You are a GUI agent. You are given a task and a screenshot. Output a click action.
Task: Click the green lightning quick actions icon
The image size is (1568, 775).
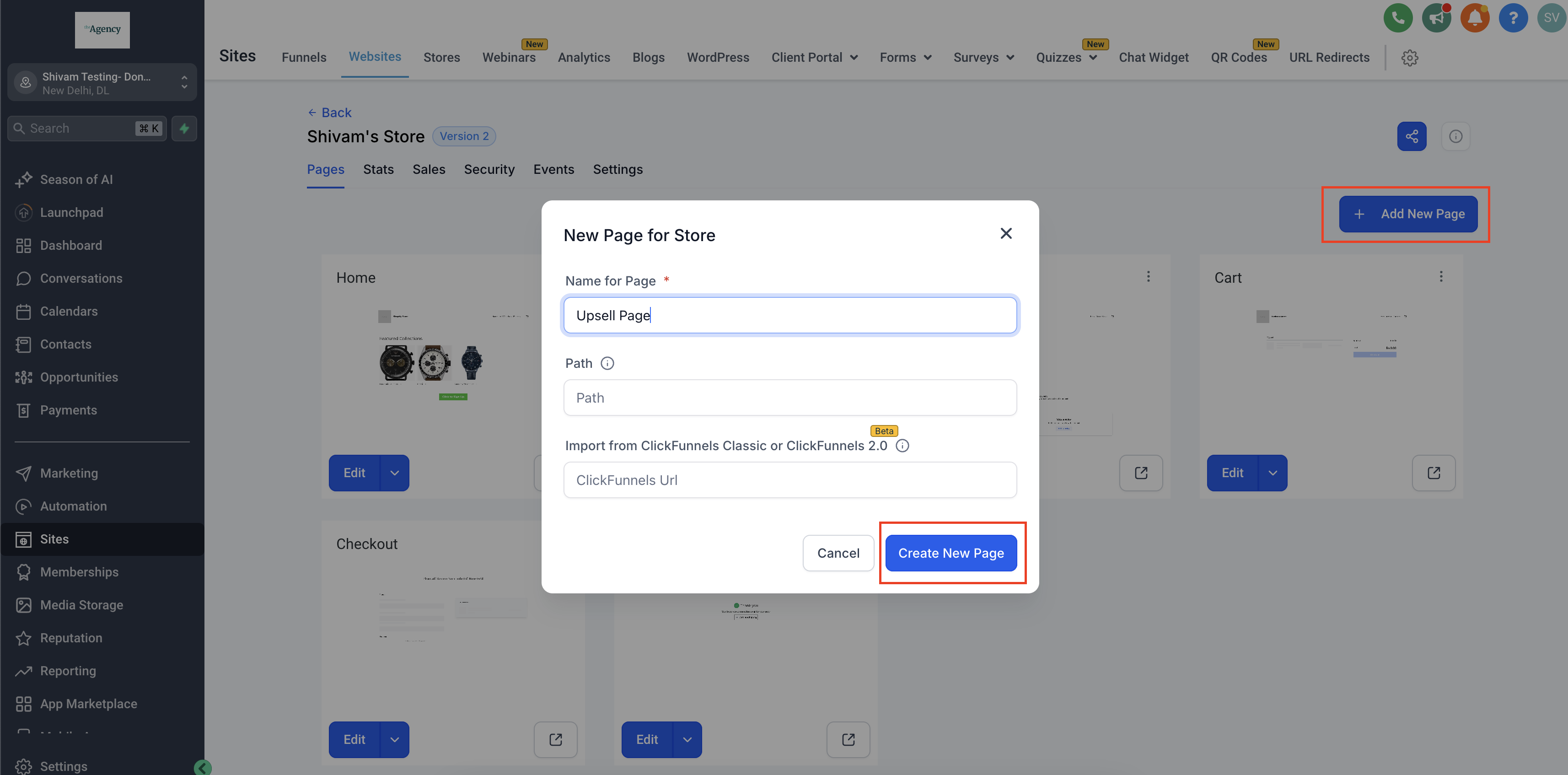pos(184,129)
